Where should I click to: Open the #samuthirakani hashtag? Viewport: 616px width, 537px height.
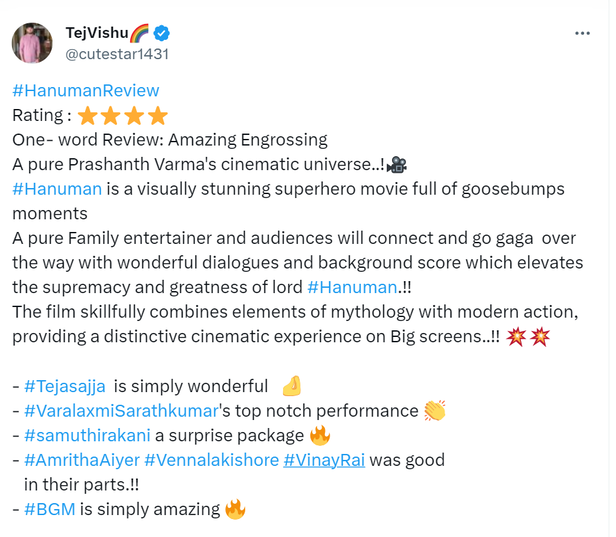84,435
